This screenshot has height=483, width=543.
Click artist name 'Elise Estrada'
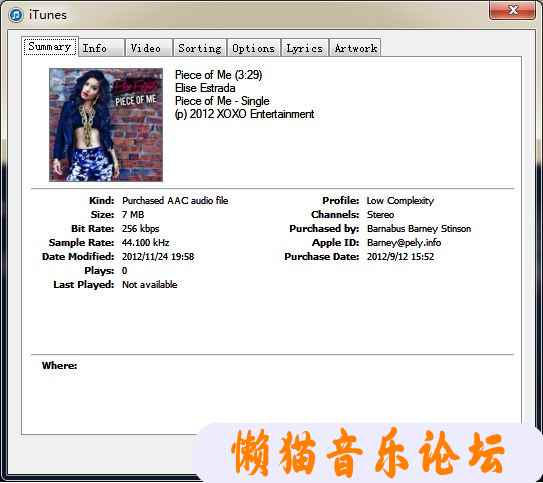point(205,88)
